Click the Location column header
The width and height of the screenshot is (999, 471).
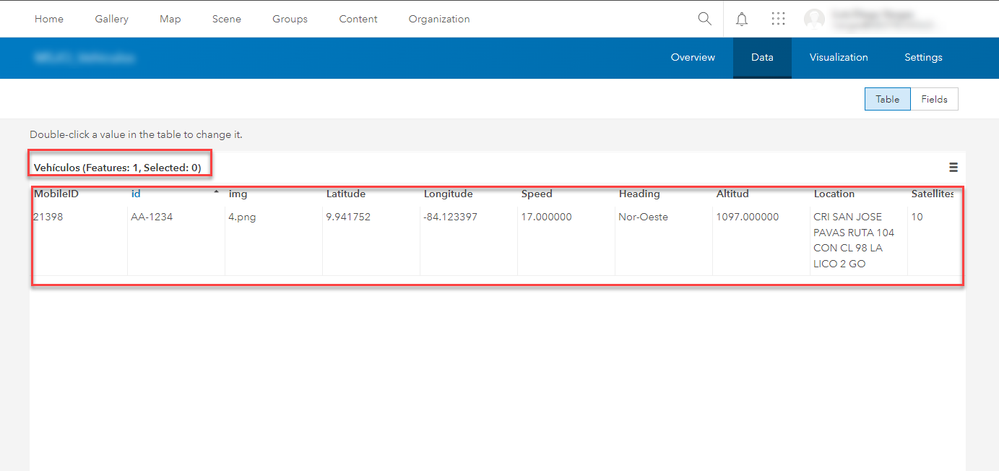[x=834, y=194]
